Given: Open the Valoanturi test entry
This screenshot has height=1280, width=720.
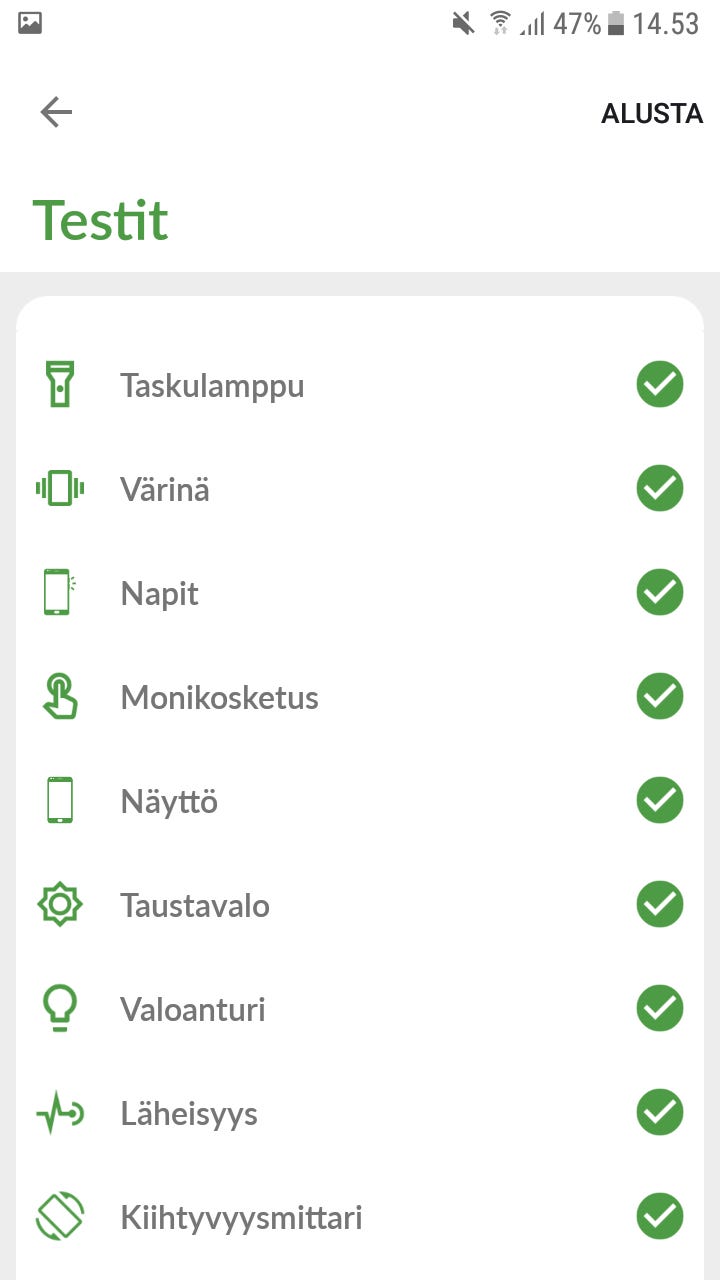Looking at the screenshot, I should [x=193, y=1010].
